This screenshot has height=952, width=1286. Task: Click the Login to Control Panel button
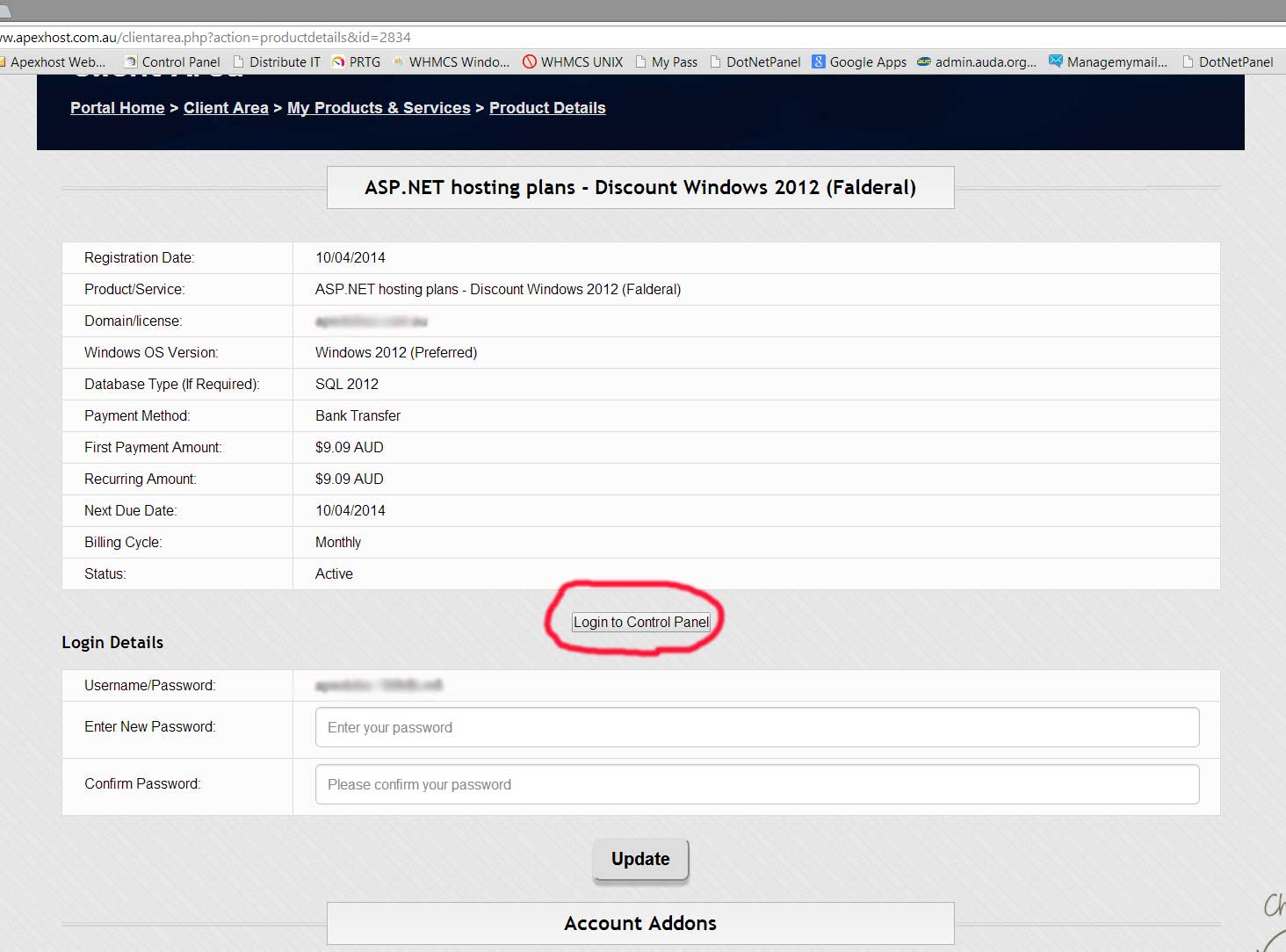(641, 622)
